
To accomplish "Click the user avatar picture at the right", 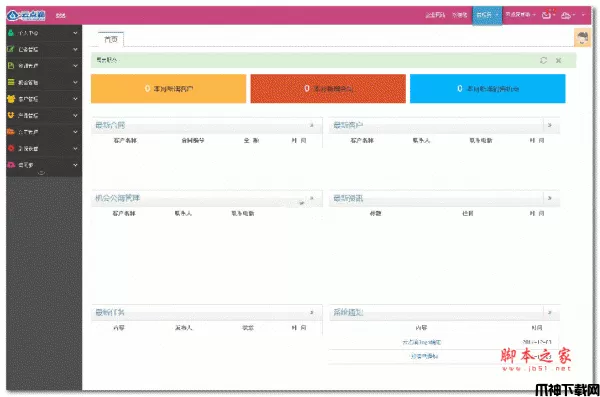I will pyautogui.click(x=582, y=38).
